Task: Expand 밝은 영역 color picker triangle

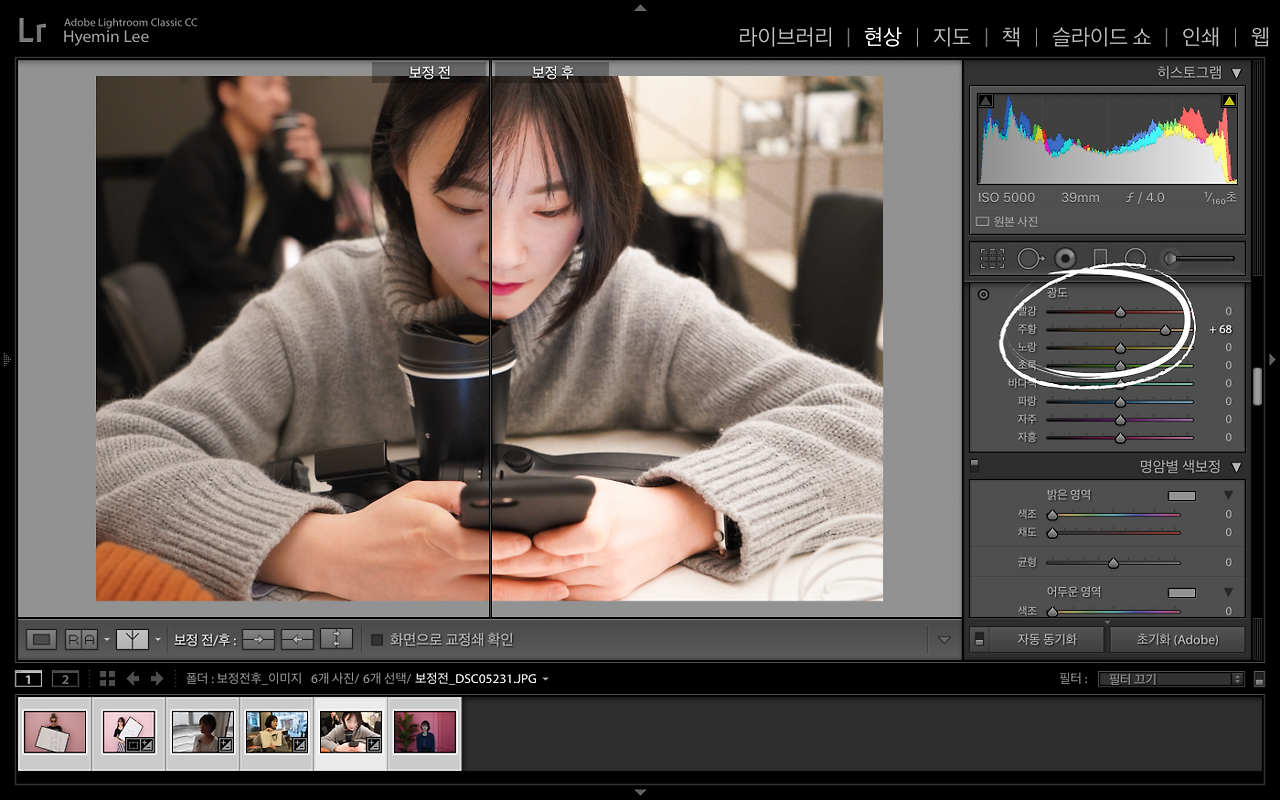Action: click(x=1228, y=495)
